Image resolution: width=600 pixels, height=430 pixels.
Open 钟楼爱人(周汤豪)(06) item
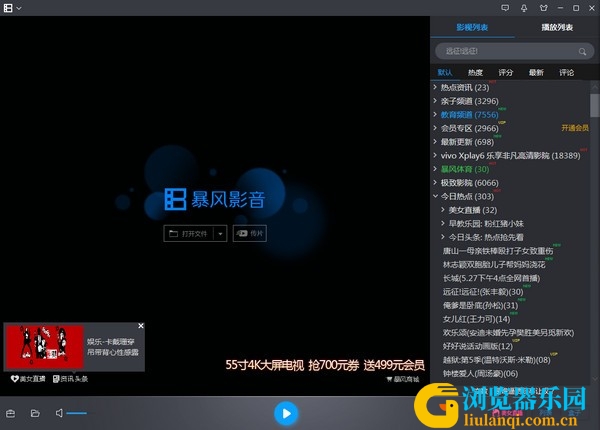pyautogui.click(x=480, y=373)
